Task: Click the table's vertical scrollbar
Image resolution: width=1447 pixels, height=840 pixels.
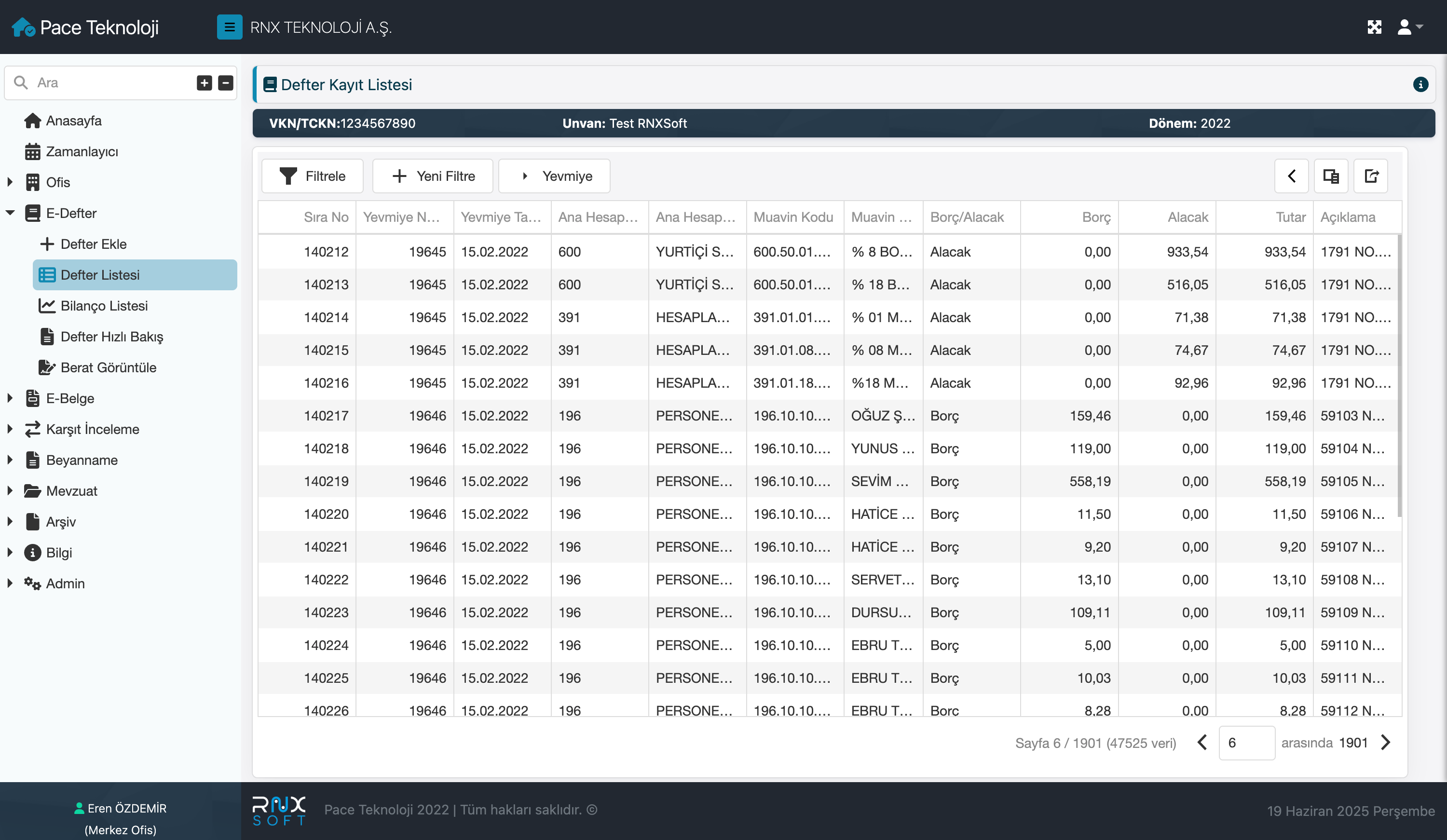Action: click(x=1399, y=373)
